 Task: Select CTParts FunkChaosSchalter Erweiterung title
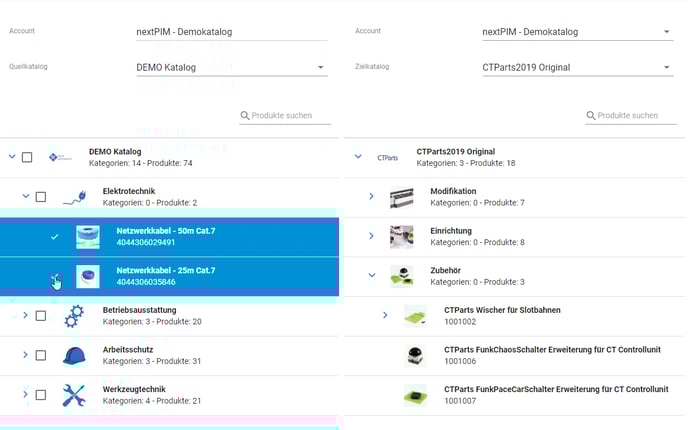click(x=552, y=349)
